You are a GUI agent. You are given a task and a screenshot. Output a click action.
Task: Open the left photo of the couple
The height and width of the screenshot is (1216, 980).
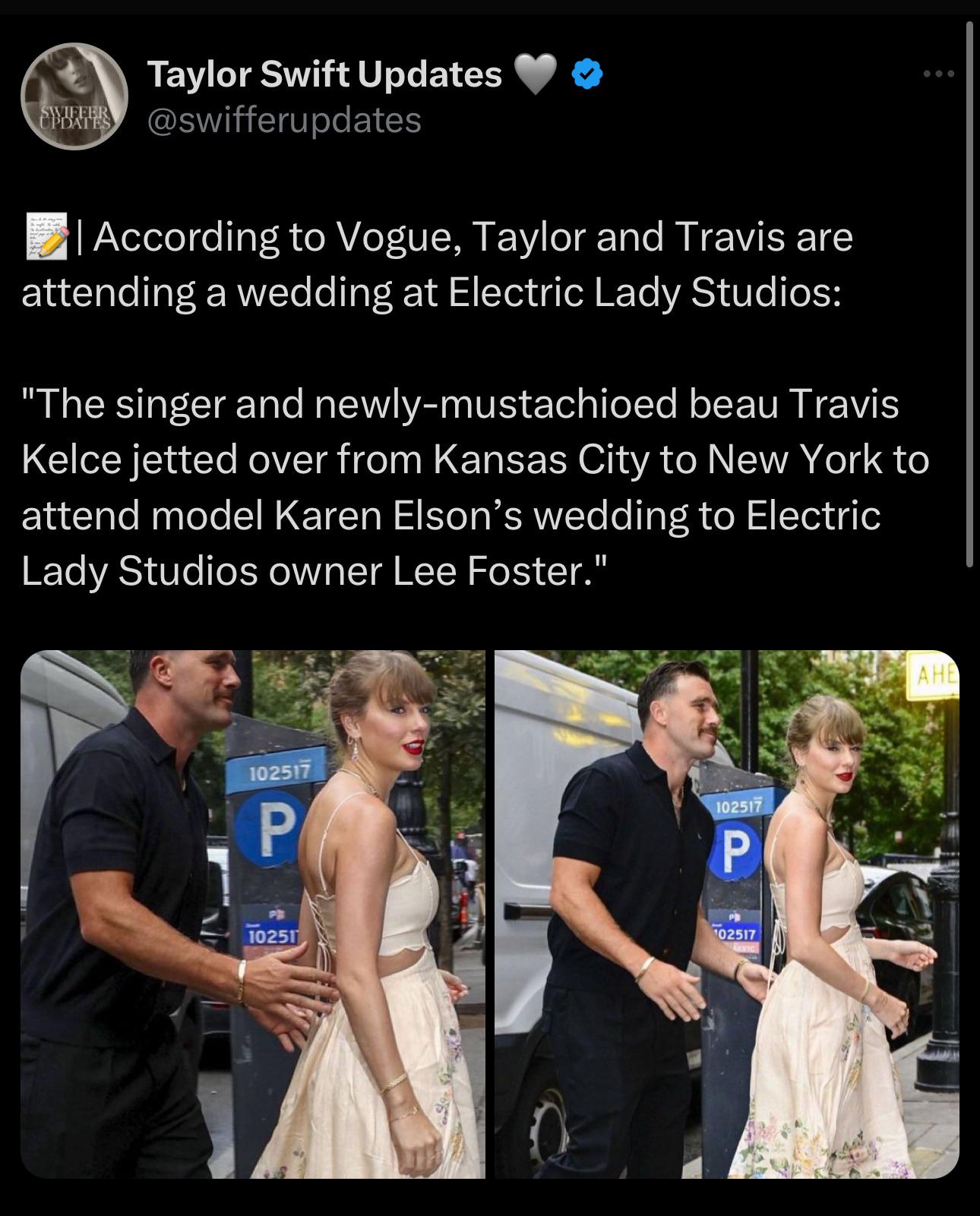pyautogui.click(x=252, y=914)
